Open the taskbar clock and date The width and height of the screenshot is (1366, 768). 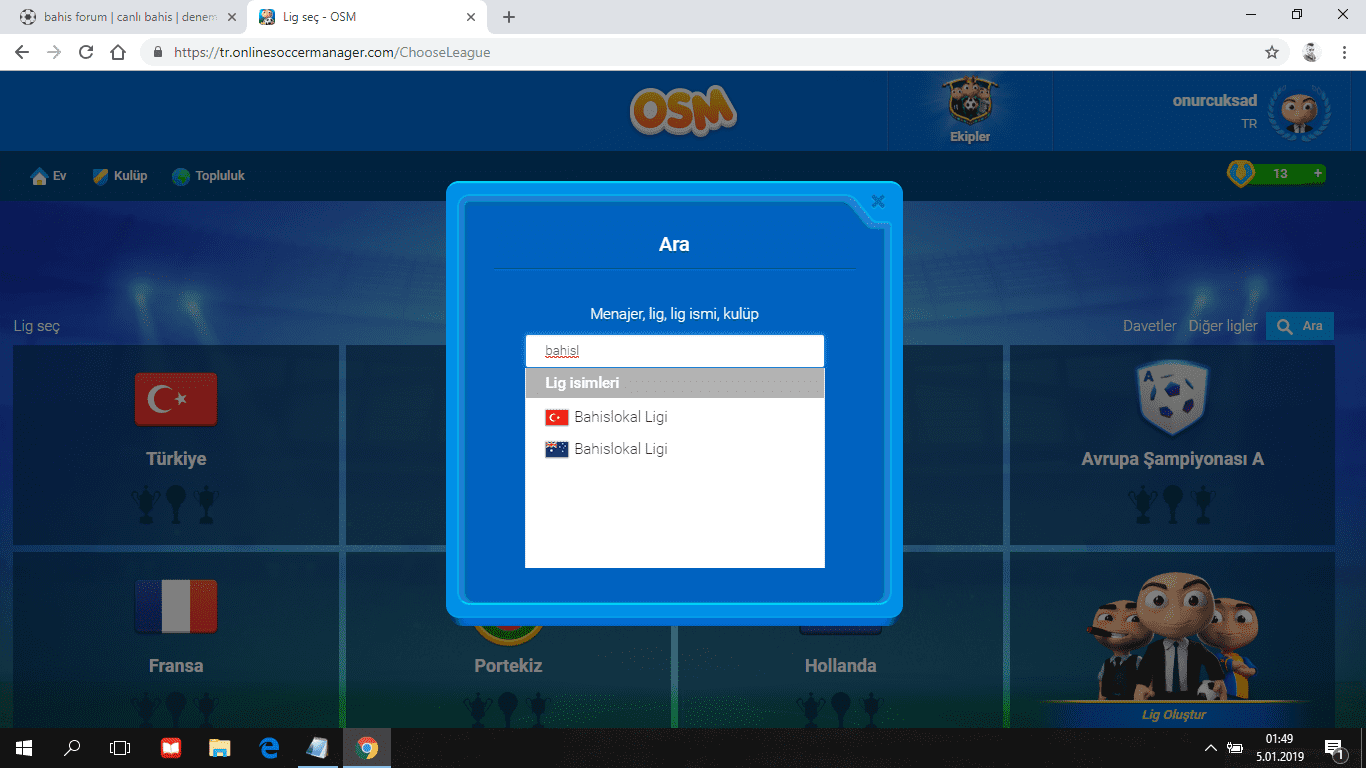coord(1279,748)
